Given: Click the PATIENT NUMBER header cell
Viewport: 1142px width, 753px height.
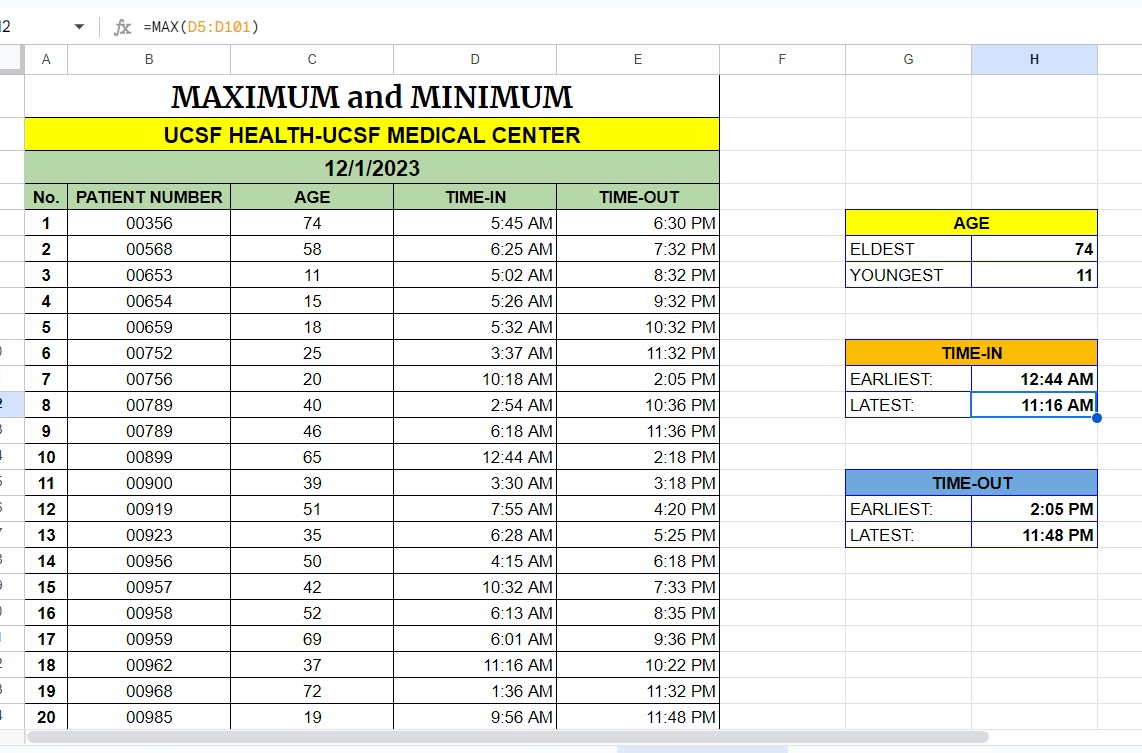Looking at the screenshot, I should click(149, 197).
